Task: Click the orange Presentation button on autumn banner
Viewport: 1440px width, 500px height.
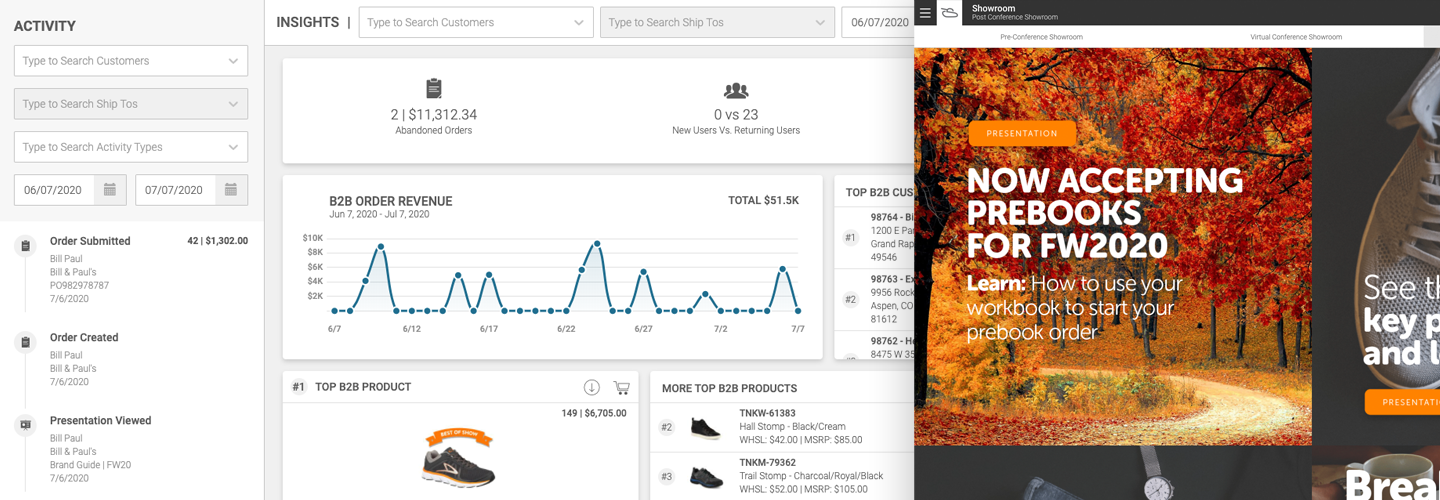Action: 1022,133
